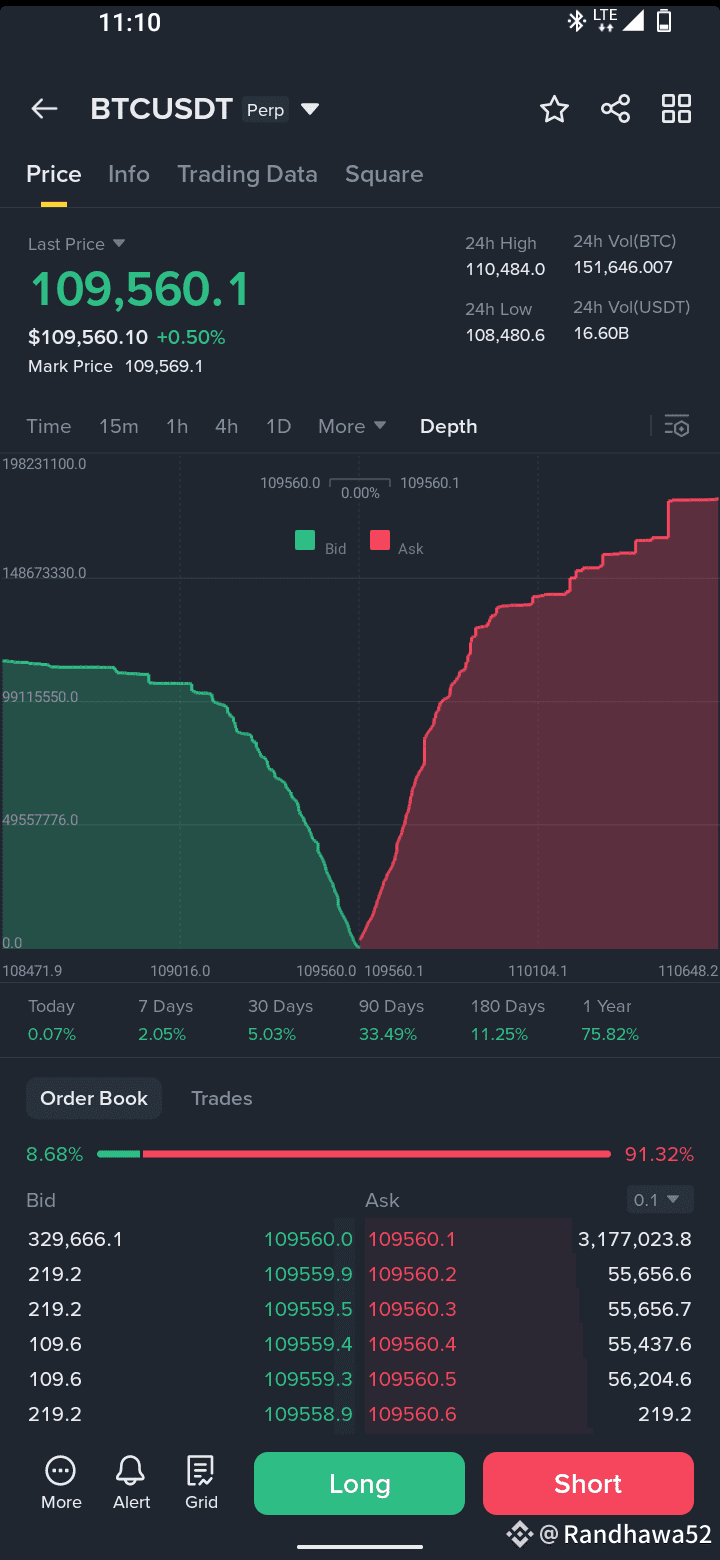Screen dimensions: 720x1560
Task: Open the grid layout menu icon at top right
Action: pos(677,109)
